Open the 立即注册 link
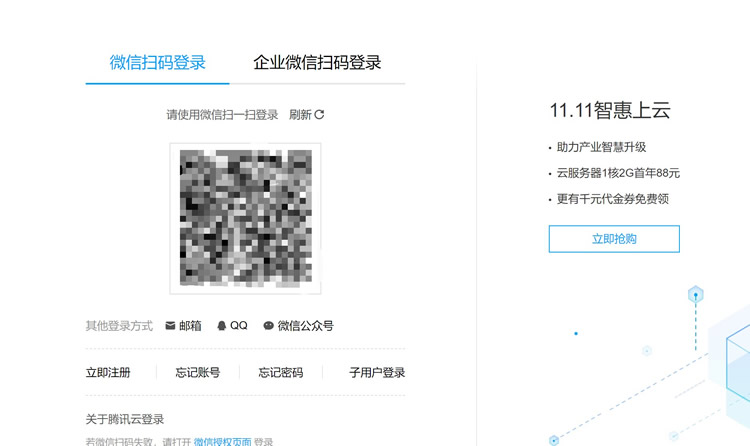The width and height of the screenshot is (750, 446). click(x=108, y=373)
